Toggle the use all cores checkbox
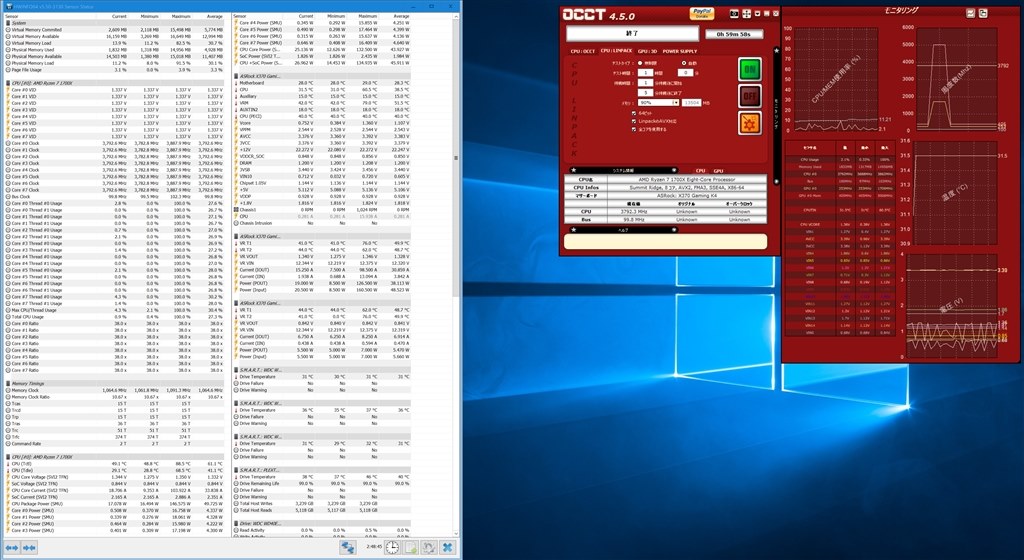 [633, 129]
